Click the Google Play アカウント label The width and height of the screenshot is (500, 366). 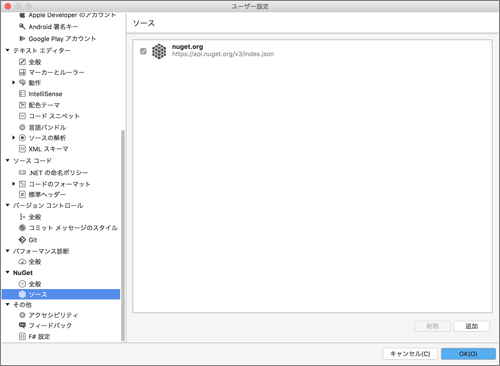tap(62, 39)
